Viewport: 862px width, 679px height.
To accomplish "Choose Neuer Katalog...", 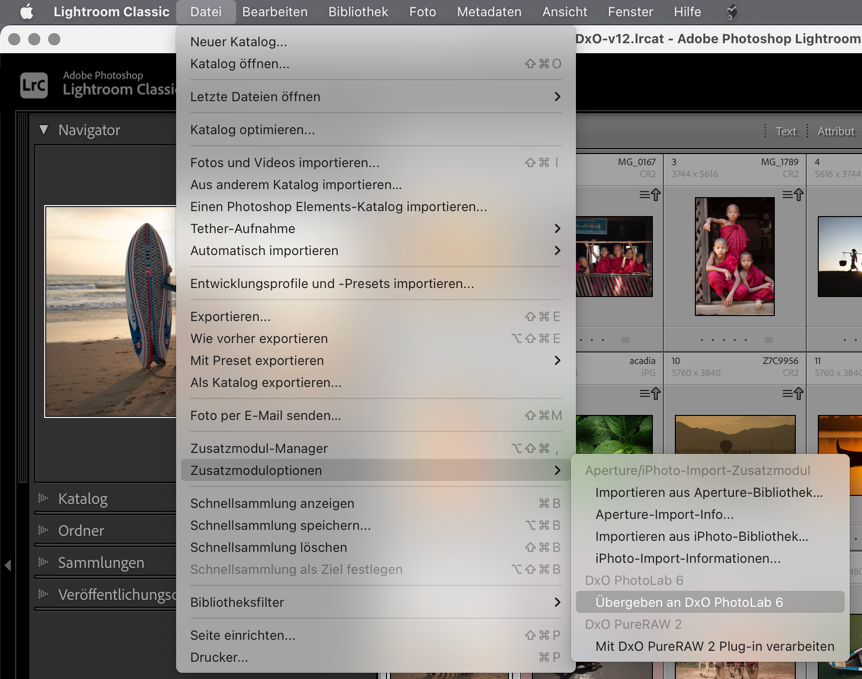I will [375, 42].
